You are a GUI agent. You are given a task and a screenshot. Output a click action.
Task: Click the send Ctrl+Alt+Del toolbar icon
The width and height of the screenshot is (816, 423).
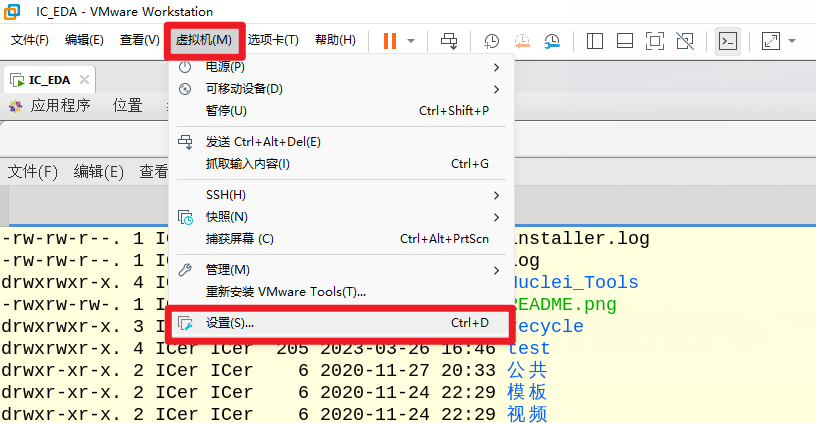449,41
